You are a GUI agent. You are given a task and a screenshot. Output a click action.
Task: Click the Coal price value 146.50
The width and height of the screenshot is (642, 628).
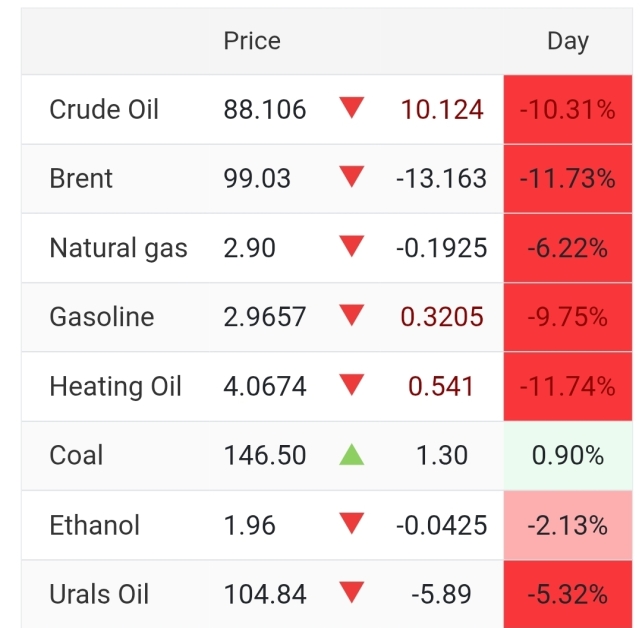click(265, 456)
